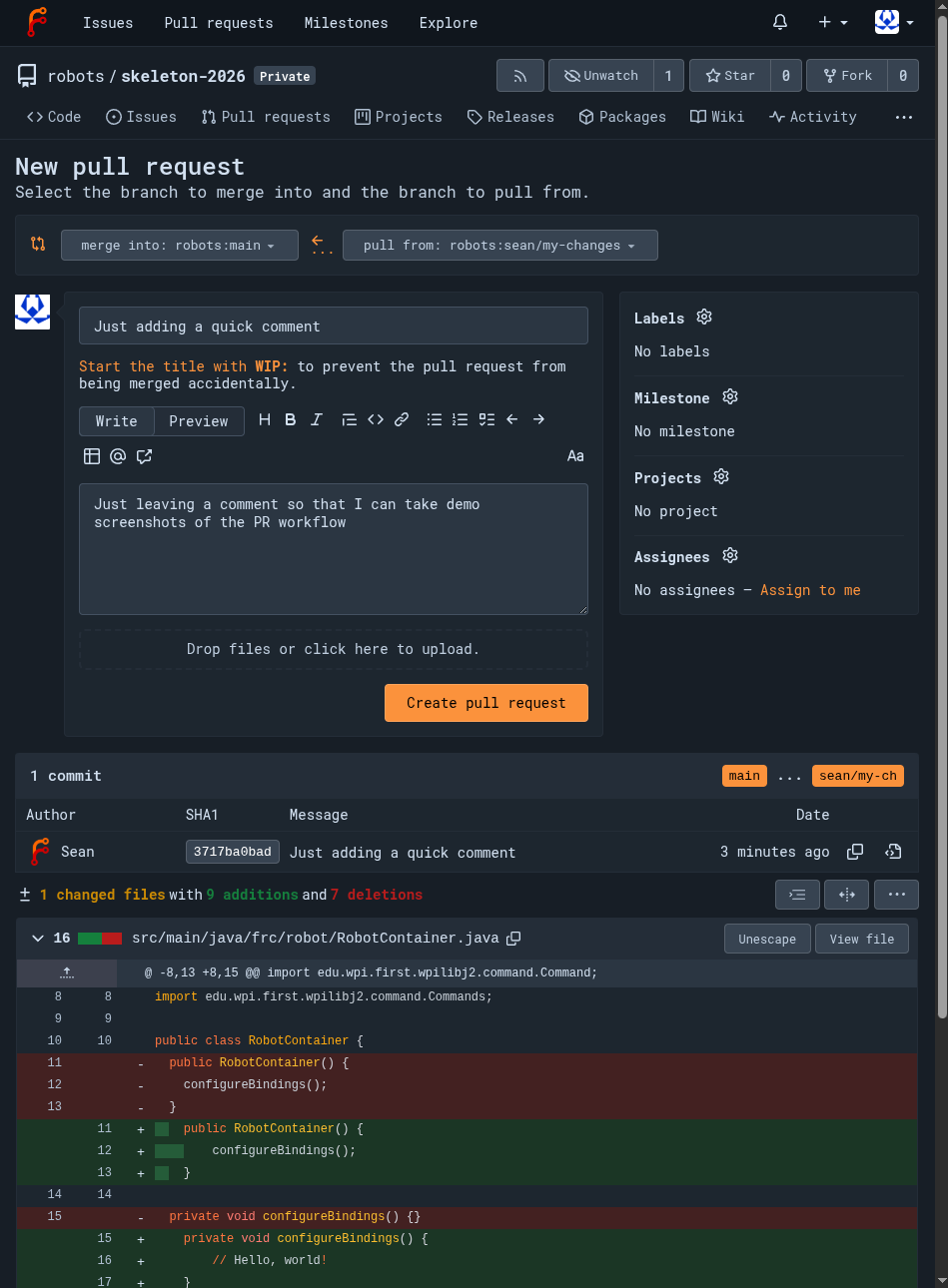Click the unindent left arrow icon
Viewport: 948px width, 1288px height.
[512, 419]
